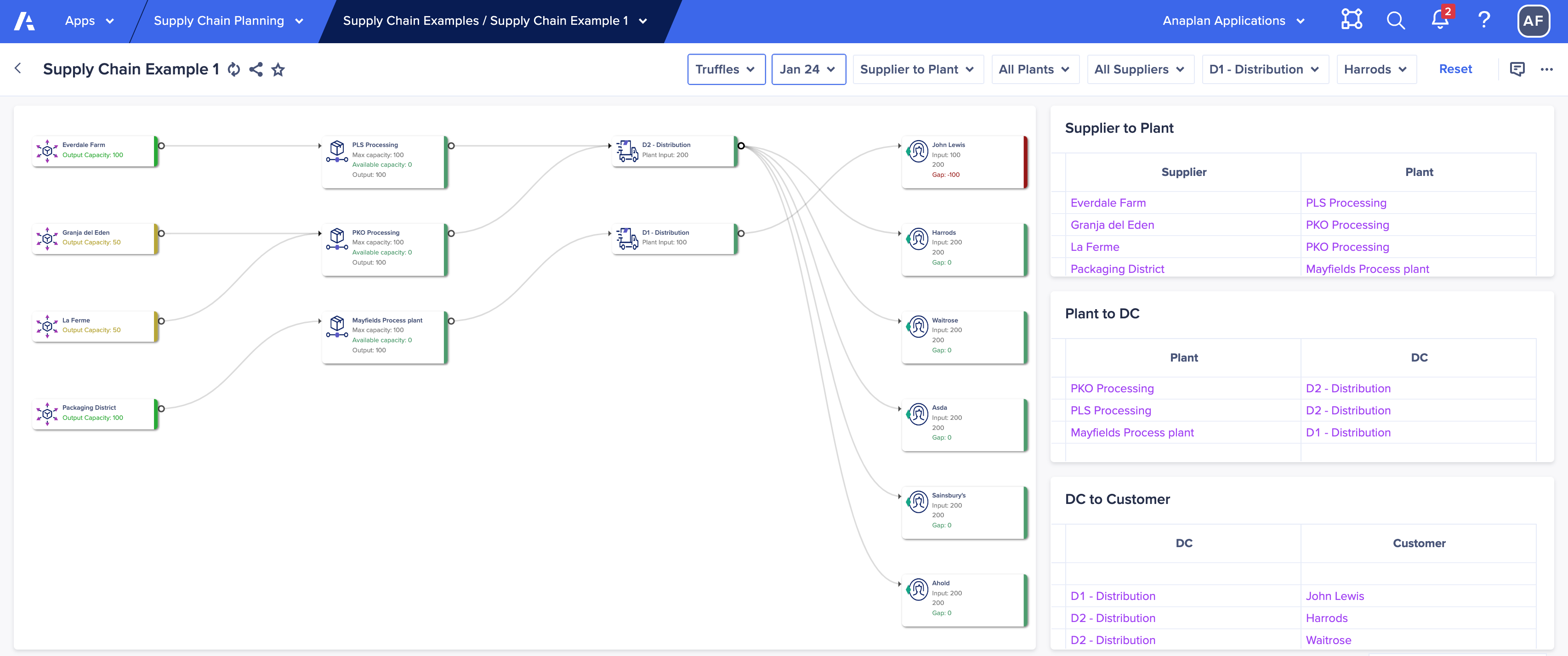Open the comments panel icon

(x=1517, y=69)
